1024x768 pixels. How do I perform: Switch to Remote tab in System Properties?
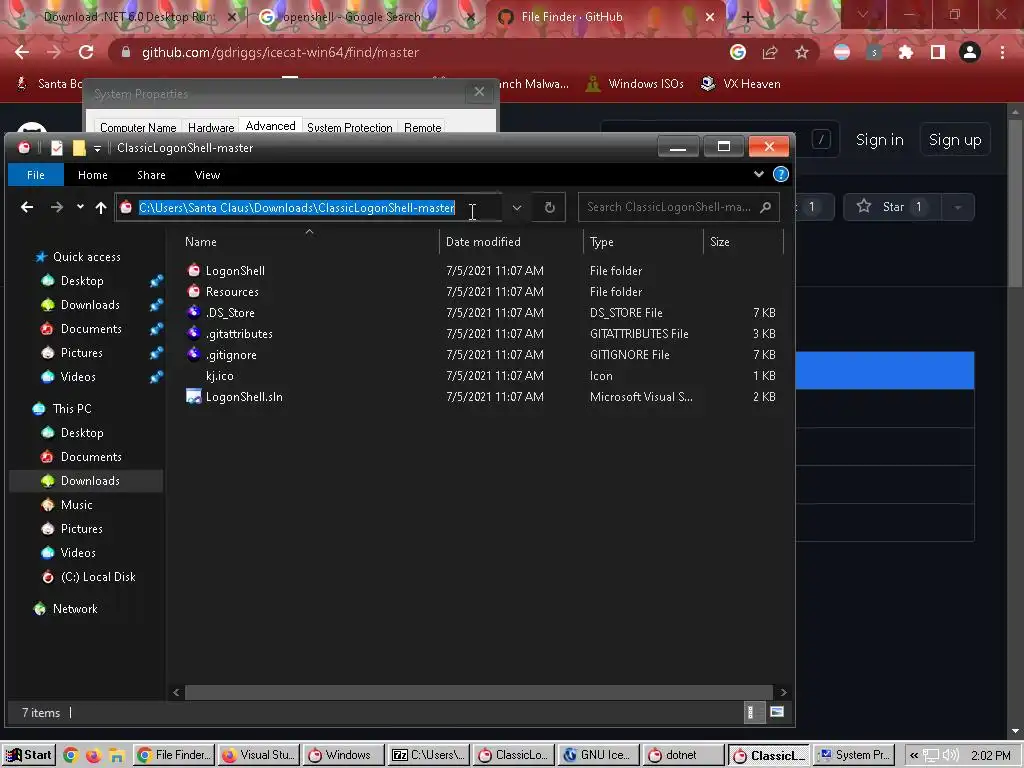[x=423, y=127]
